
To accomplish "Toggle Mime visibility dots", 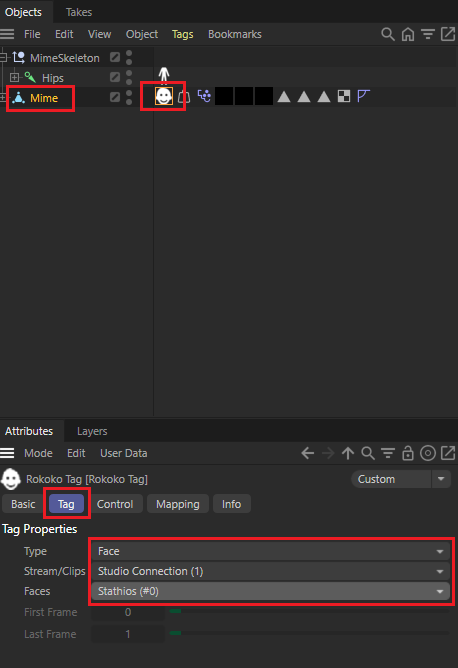I will pos(129,98).
